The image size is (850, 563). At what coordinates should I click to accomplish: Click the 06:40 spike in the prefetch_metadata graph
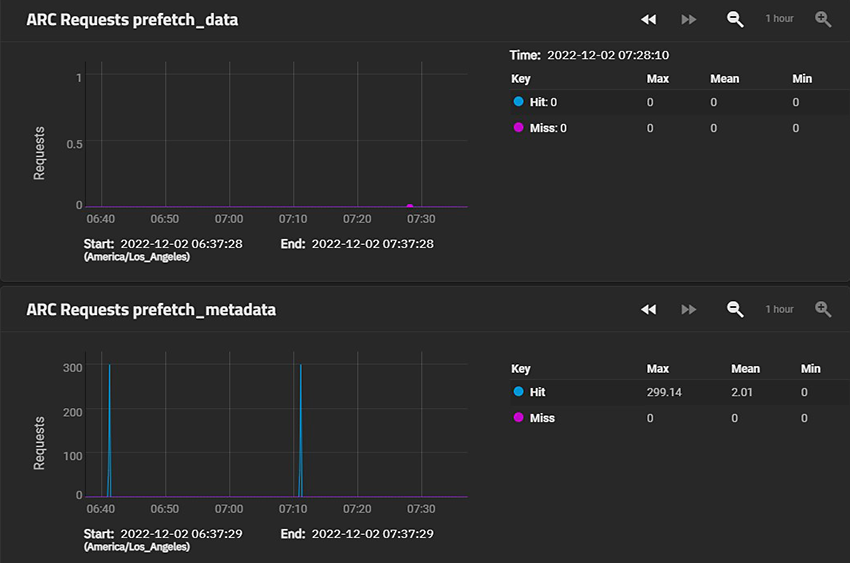109,400
